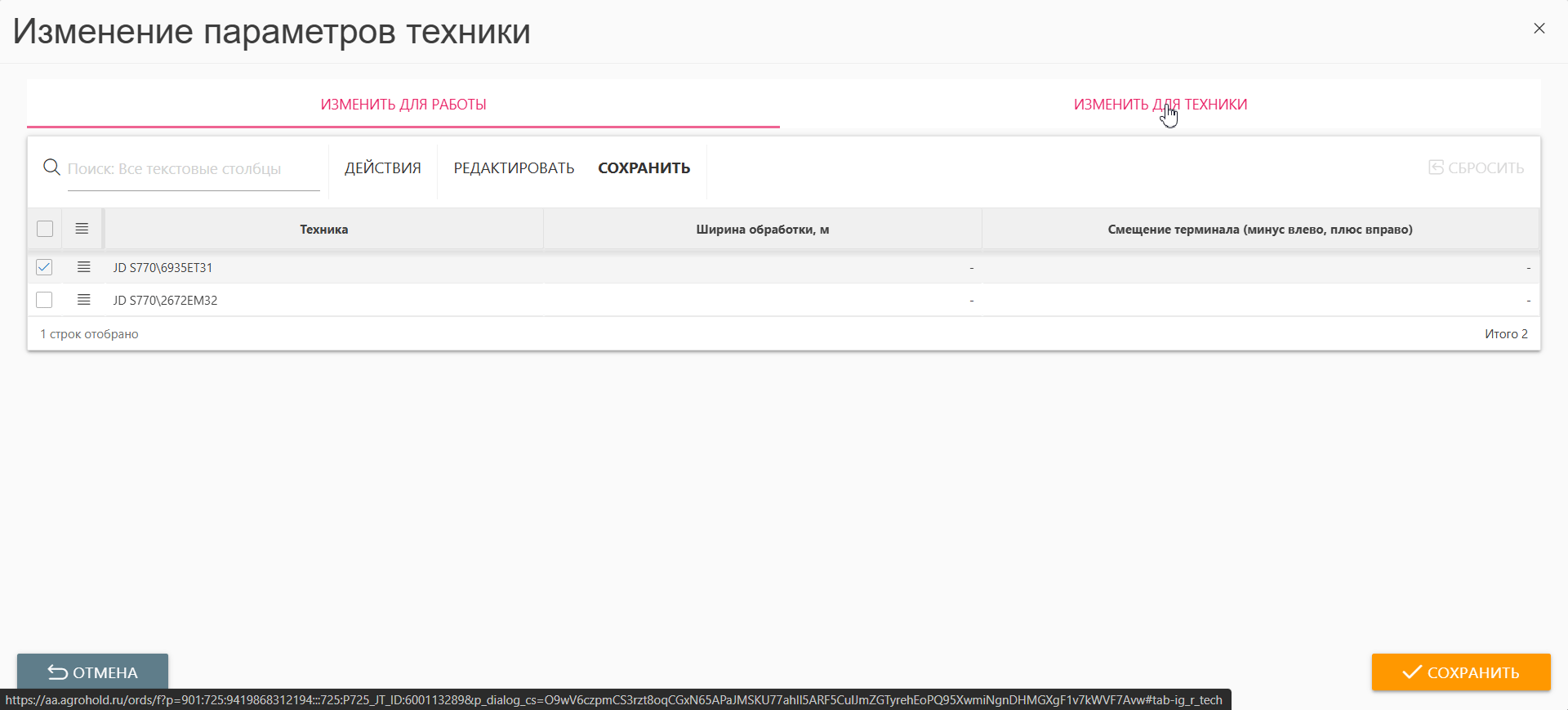Open the ДЕЙСТВИЯ actions dropdown

382,168
